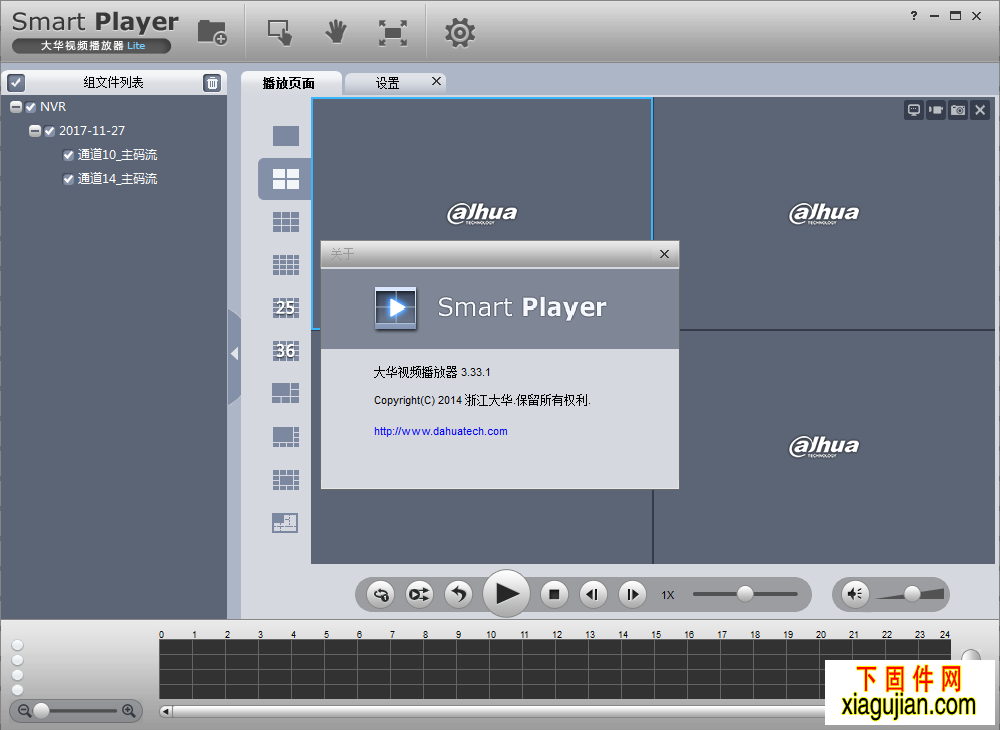Select four window grid layout

286,179
